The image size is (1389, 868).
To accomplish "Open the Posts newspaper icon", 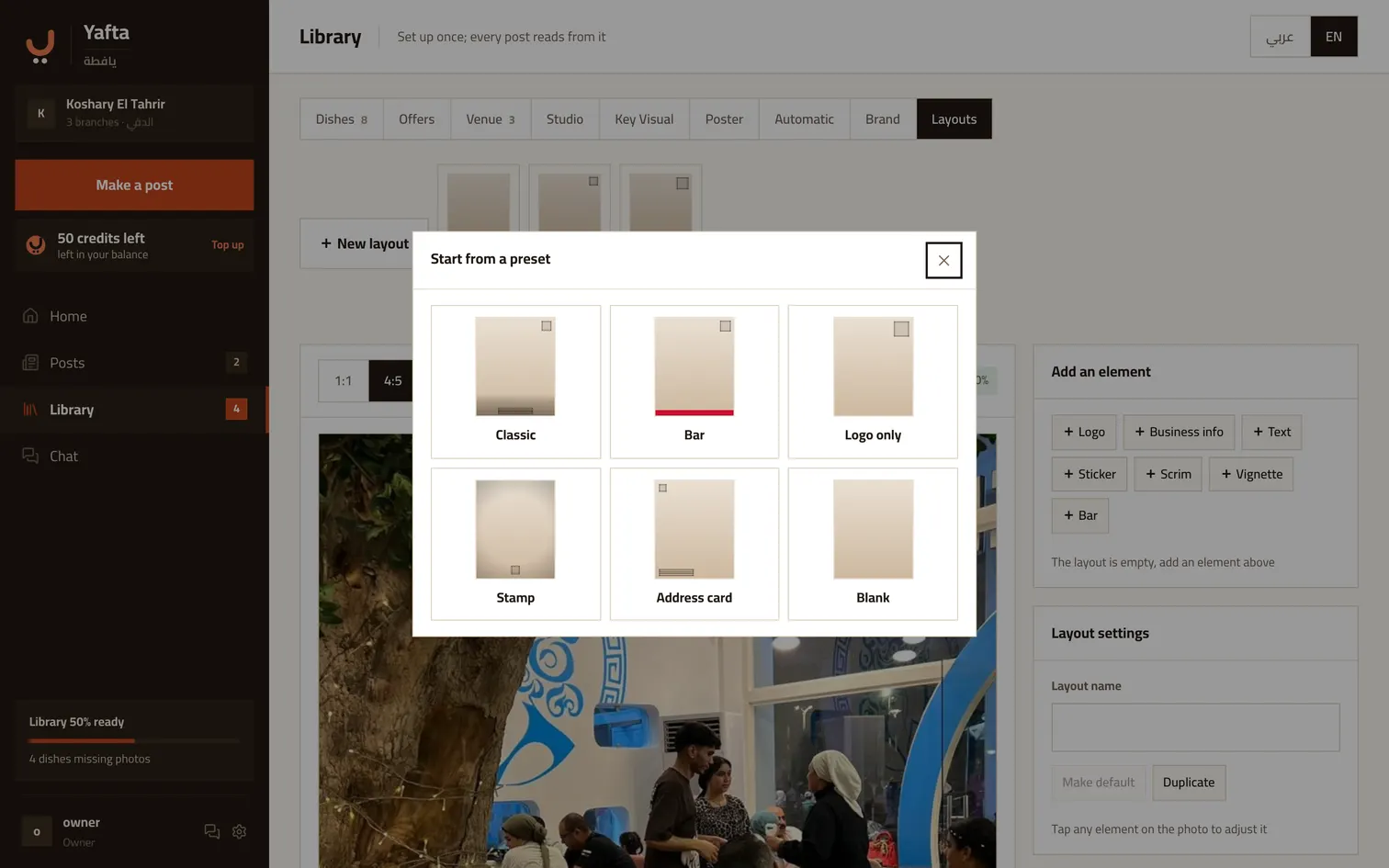I will click(x=30, y=363).
